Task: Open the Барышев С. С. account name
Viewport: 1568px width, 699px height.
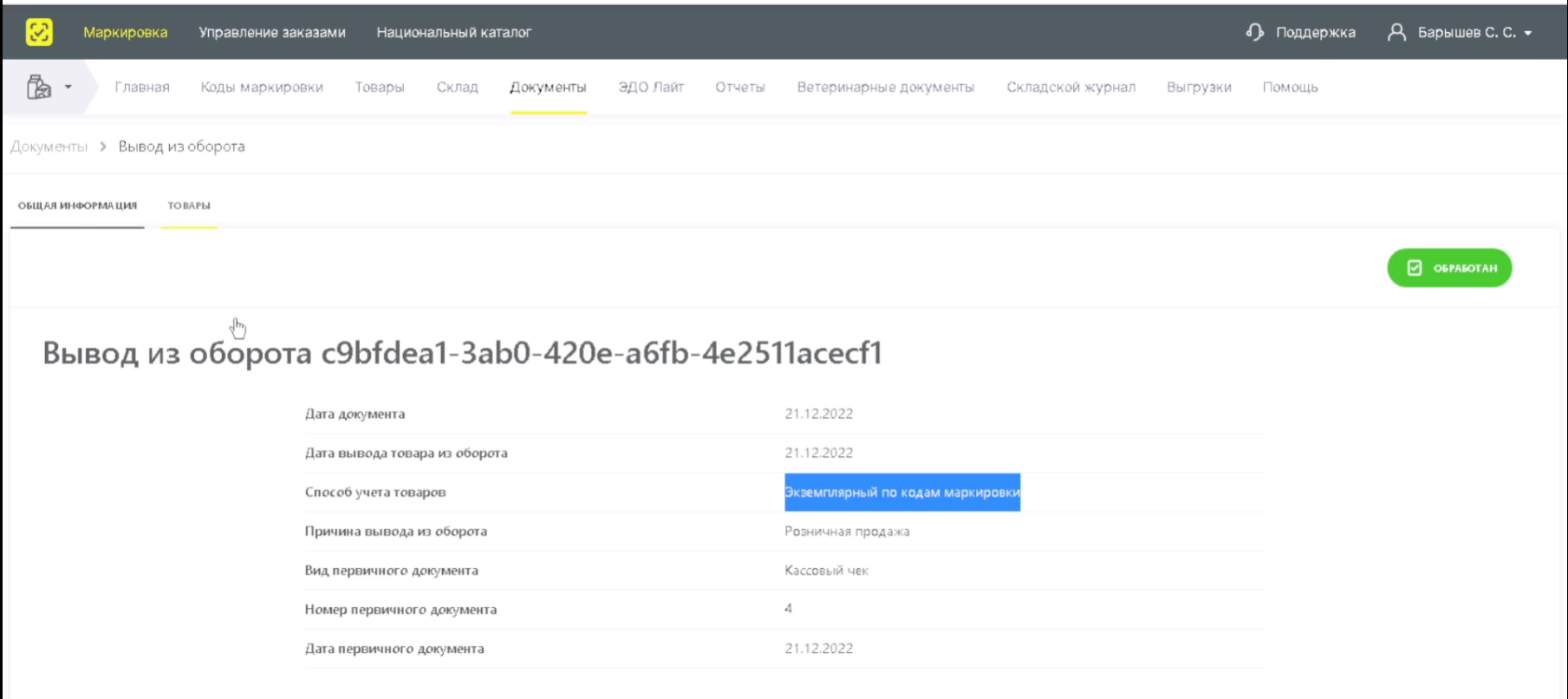Action: [x=1467, y=32]
